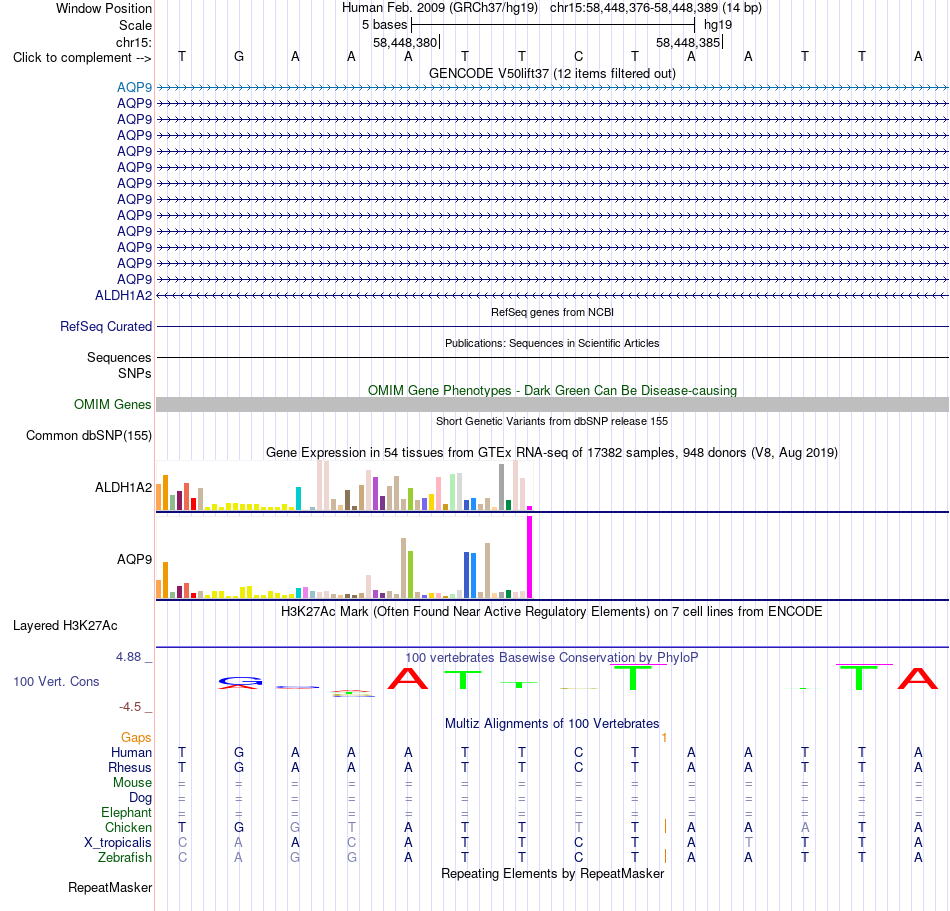This screenshot has height=911, width=950.
Task: Select the Common dbSNP(155) track label
Action: coord(89,436)
